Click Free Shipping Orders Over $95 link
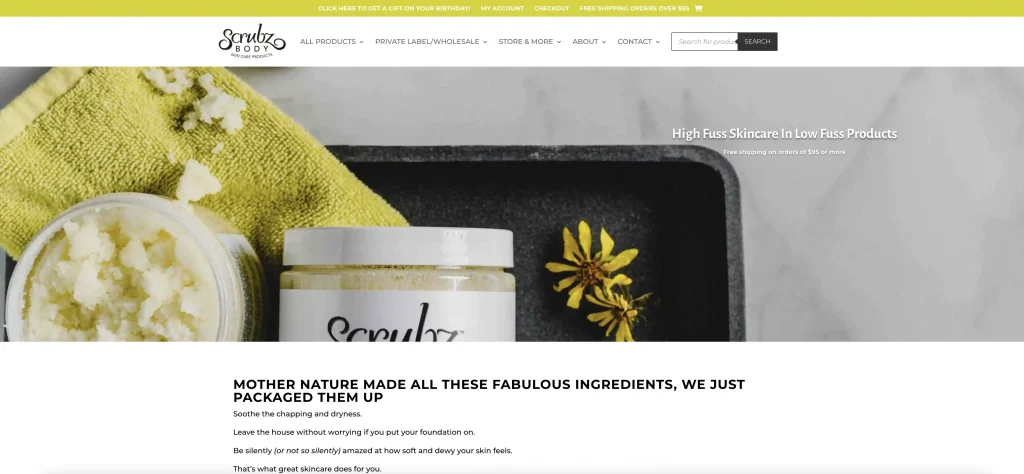The image size is (1024, 474). click(634, 8)
